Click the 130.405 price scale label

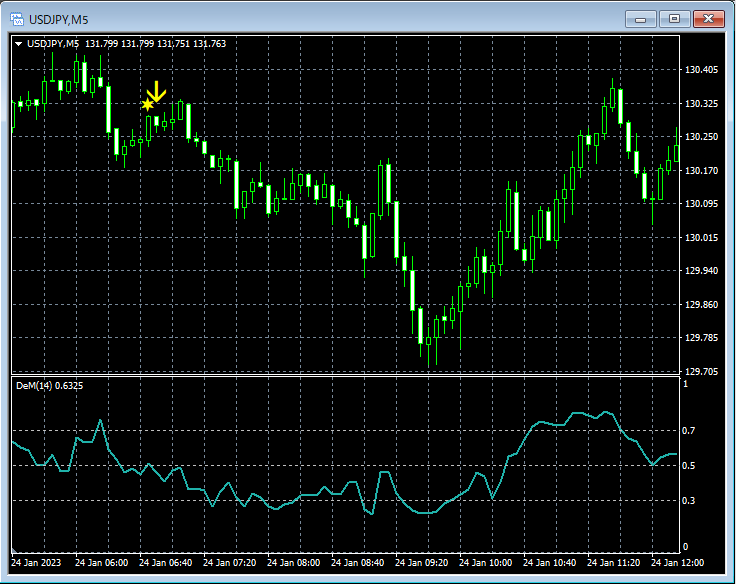pyautogui.click(x=703, y=70)
